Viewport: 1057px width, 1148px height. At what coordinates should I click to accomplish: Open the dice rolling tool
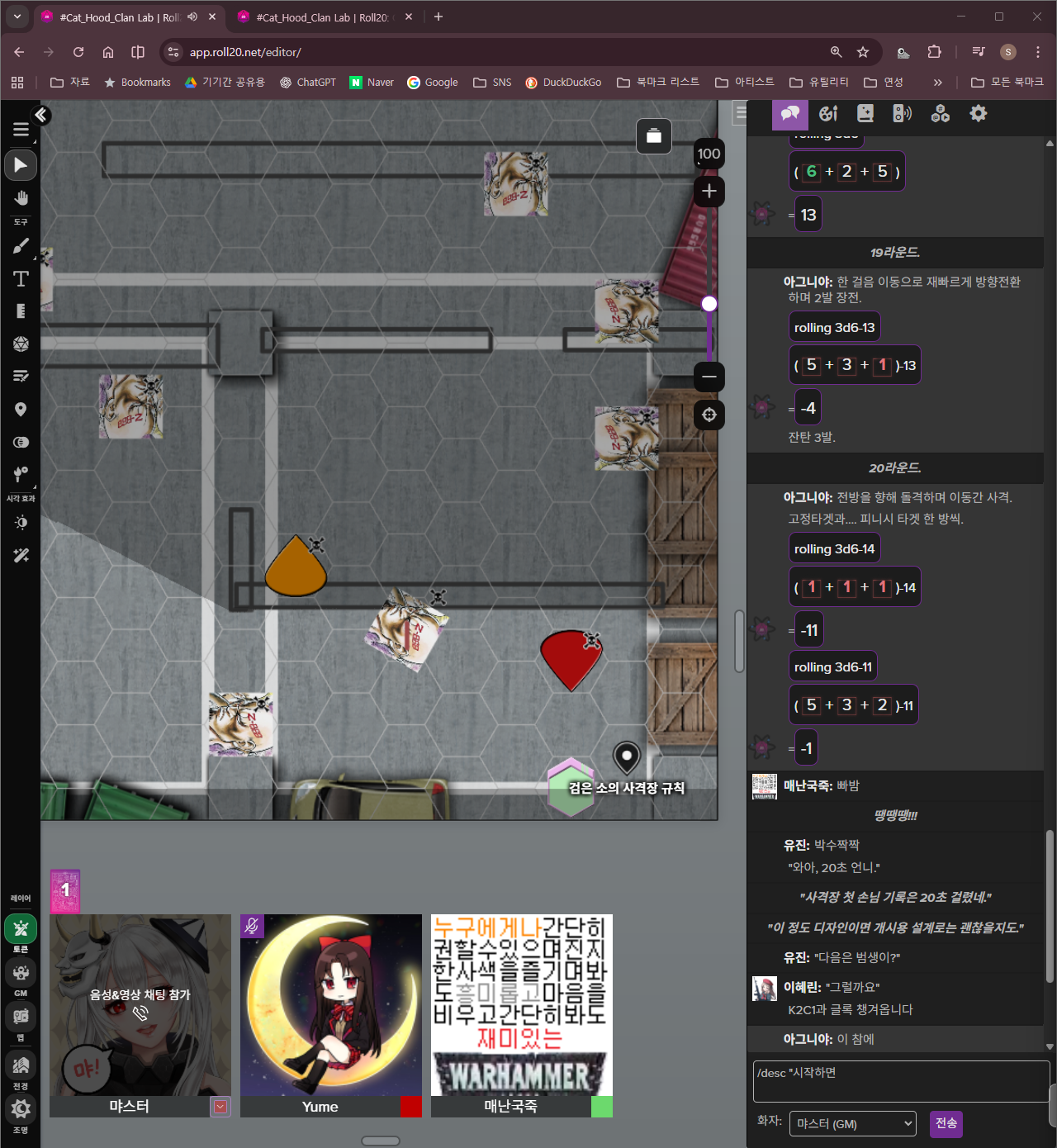point(21,344)
